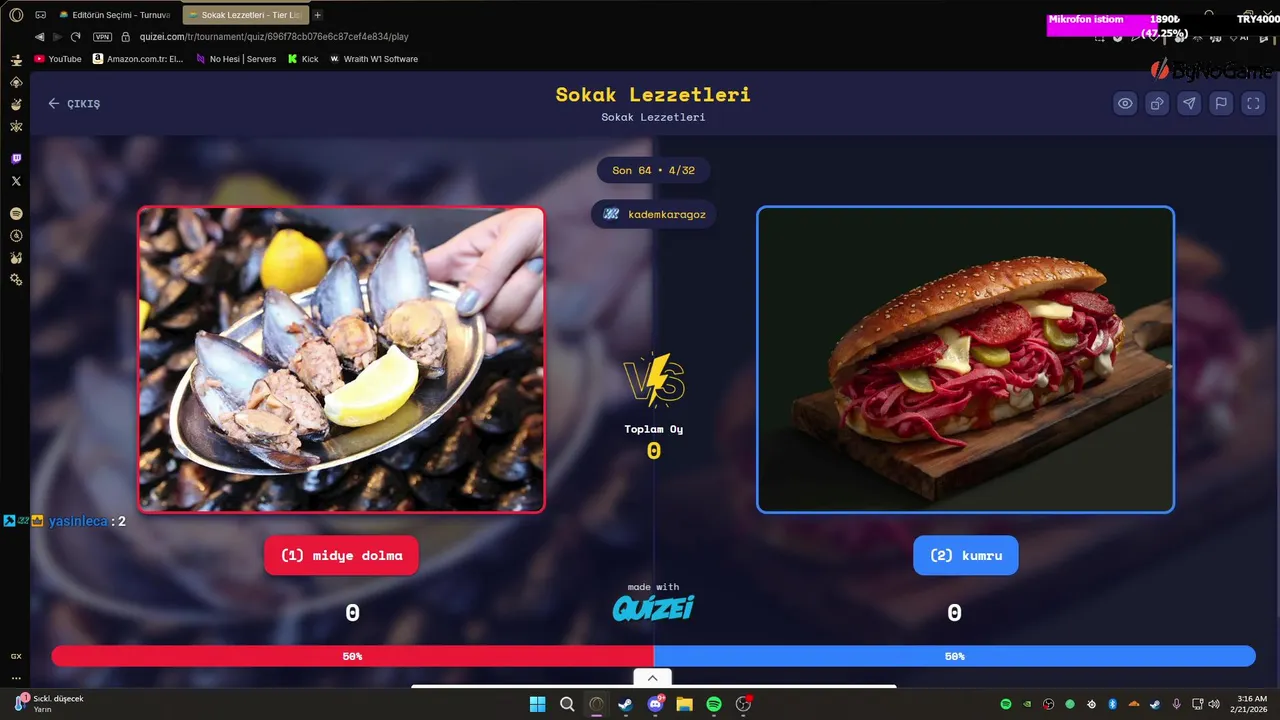1280x720 pixels.
Task: Open the Windows Start menu
Action: click(537, 704)
